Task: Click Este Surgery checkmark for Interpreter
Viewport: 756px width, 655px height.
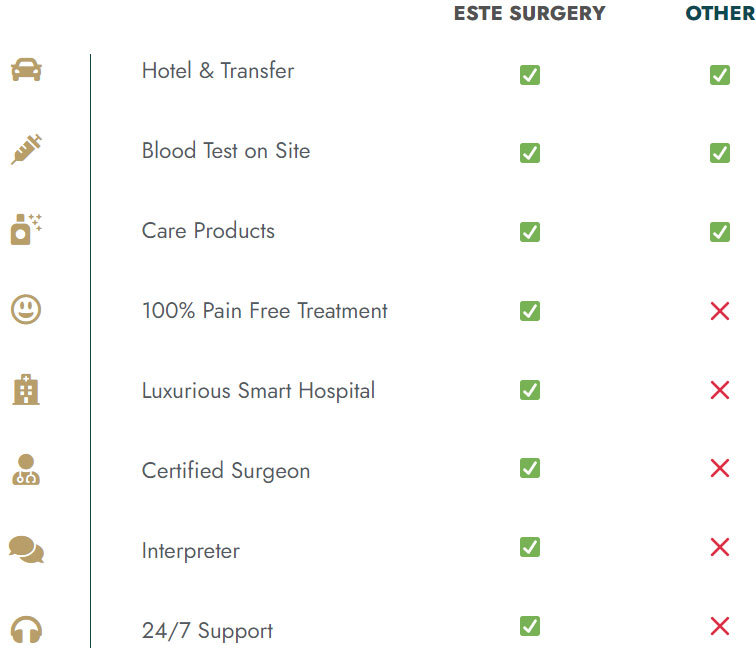Action: 530,547
